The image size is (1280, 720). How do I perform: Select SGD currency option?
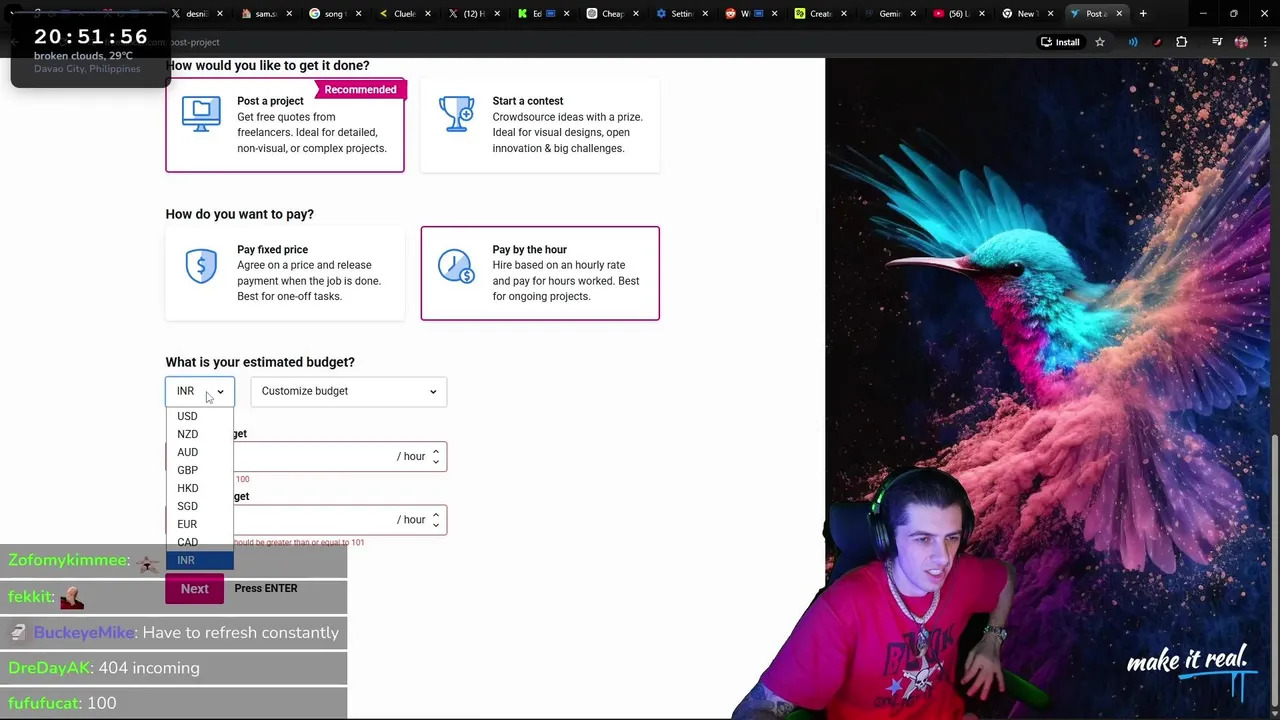199,506
